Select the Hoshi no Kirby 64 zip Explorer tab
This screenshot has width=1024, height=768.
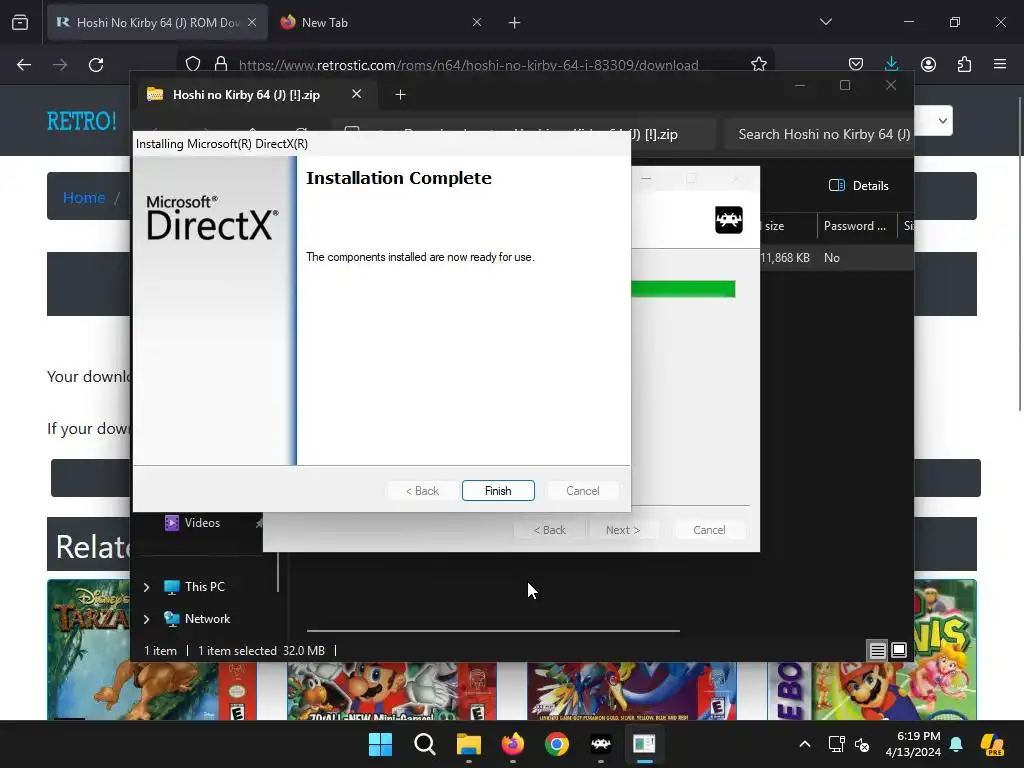pos(246,95)
